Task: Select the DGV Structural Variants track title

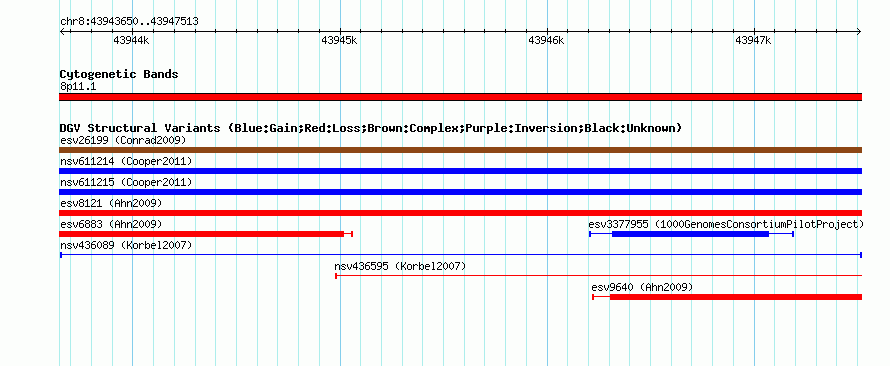Action: [371, 128]
